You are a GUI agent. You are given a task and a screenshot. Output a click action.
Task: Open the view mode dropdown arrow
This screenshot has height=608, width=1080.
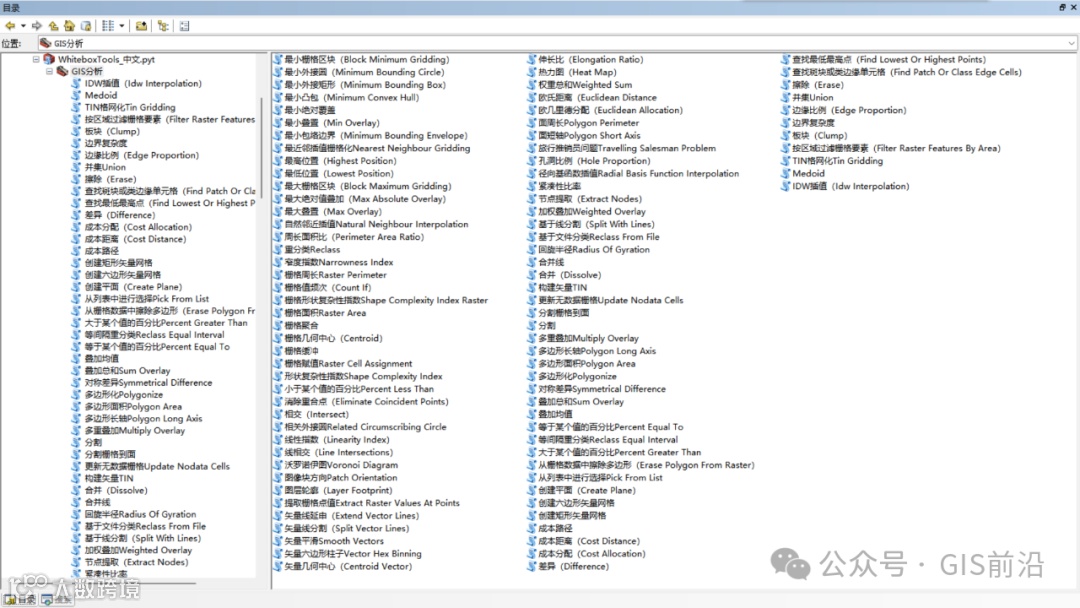click(122, 26)
